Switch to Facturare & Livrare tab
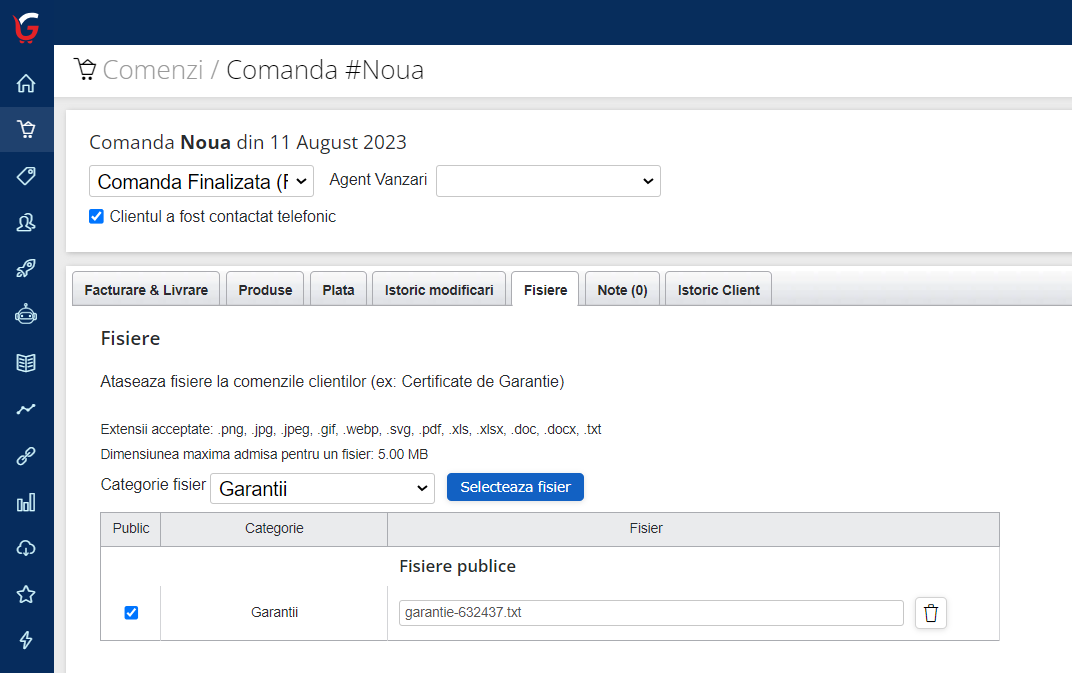 point(146,290)
